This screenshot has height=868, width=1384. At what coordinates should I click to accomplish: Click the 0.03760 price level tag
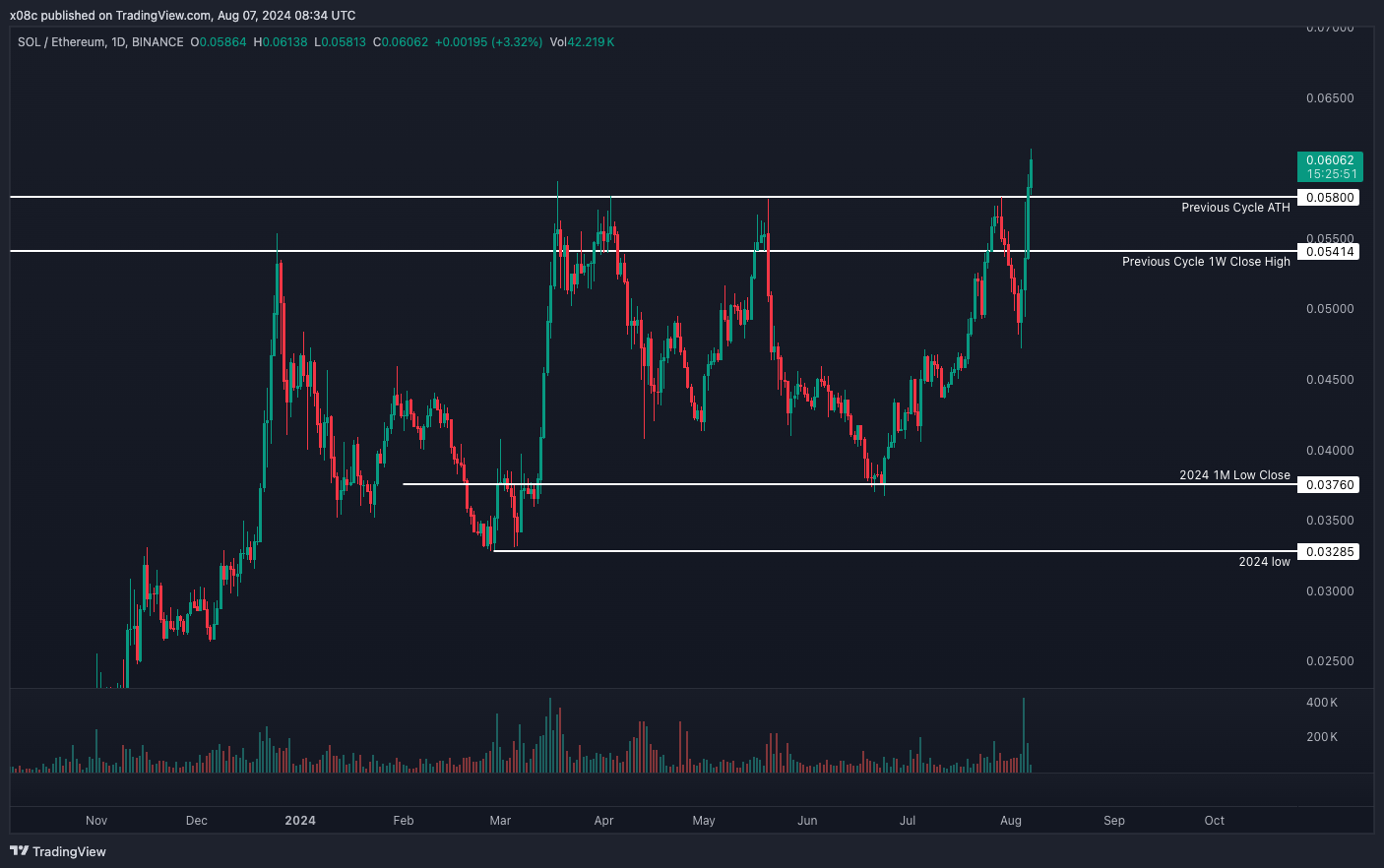(1329, 485)
